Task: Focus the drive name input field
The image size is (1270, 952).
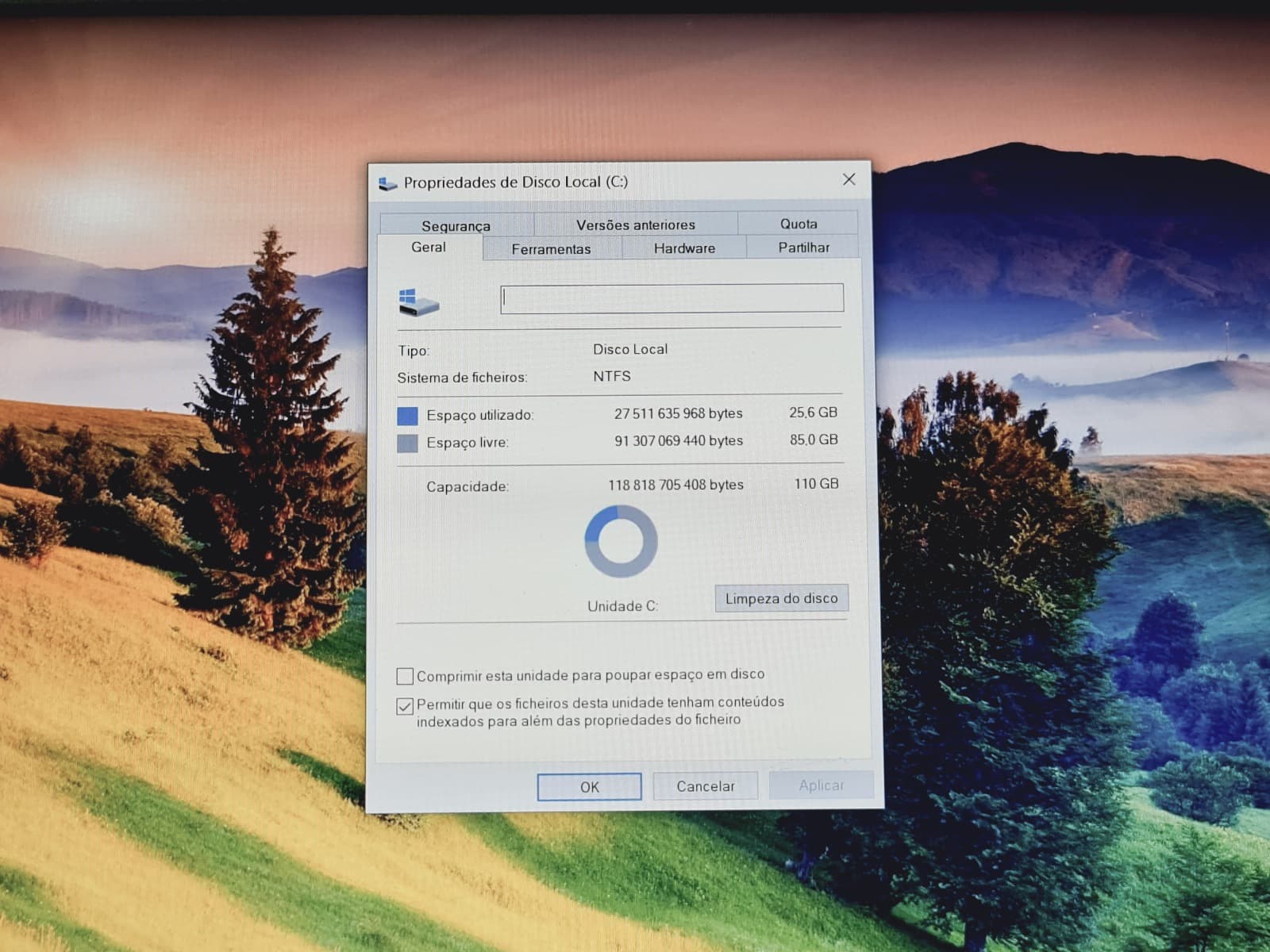Action: pos(672,298)
